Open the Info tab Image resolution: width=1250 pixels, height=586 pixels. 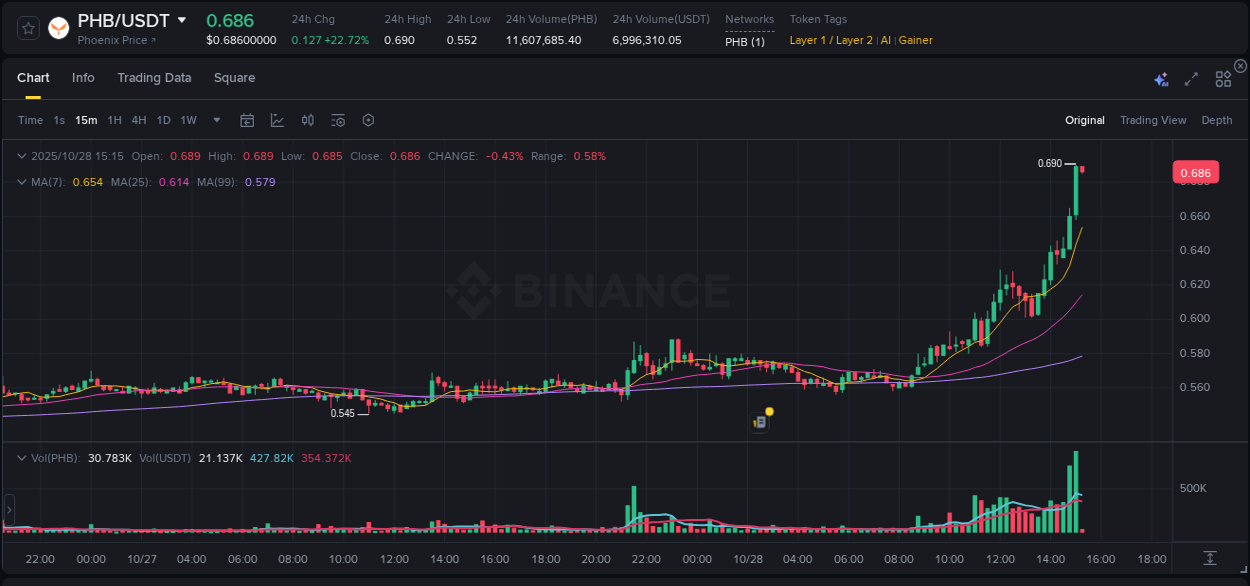[x=83, y=78]
